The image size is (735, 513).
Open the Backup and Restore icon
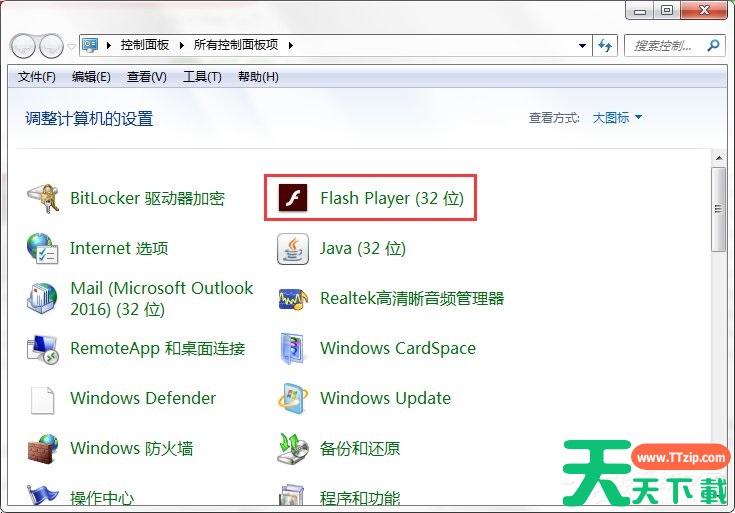[x=293, y=449]
